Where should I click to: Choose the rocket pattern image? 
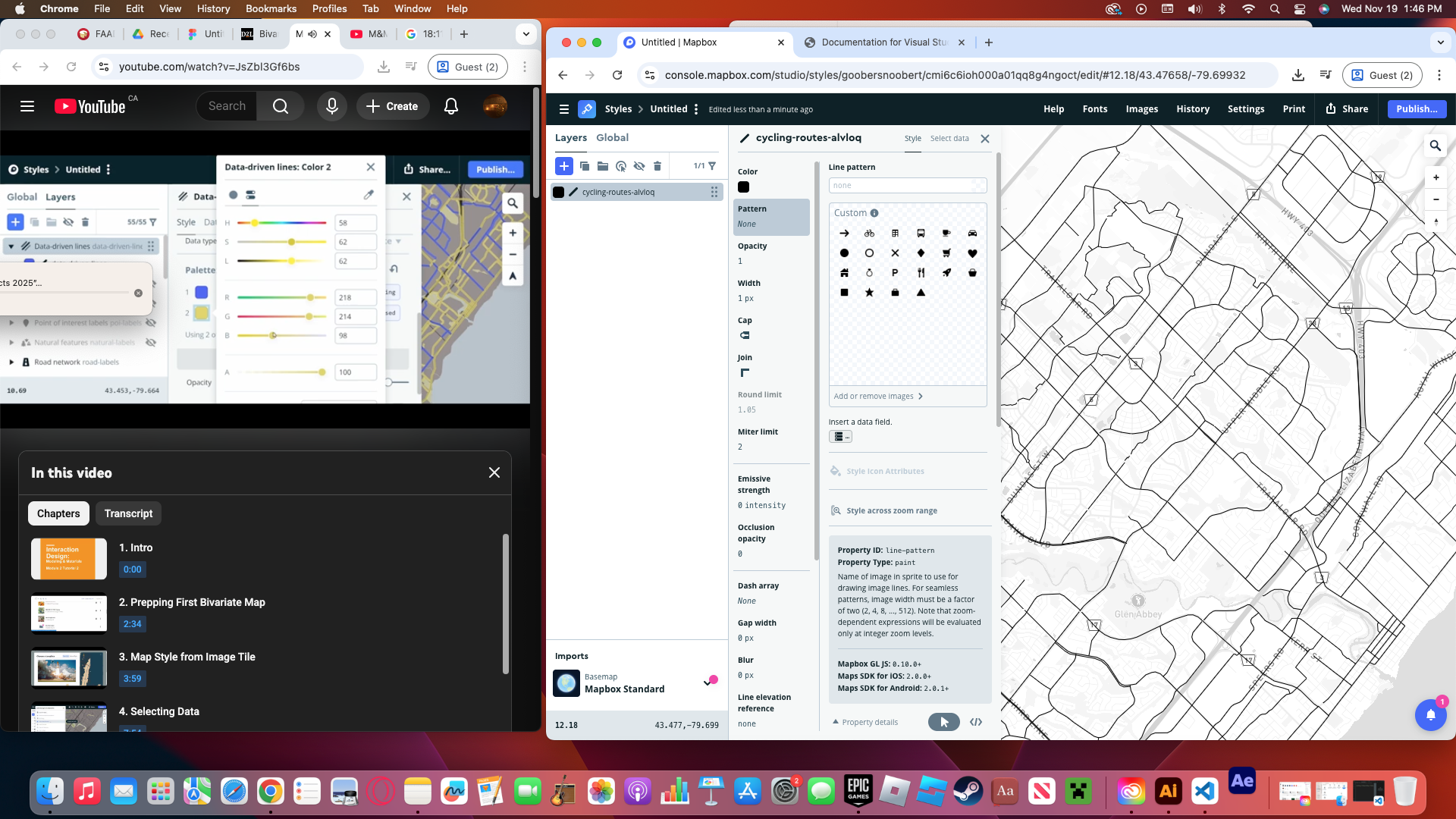tap(946, 272)
